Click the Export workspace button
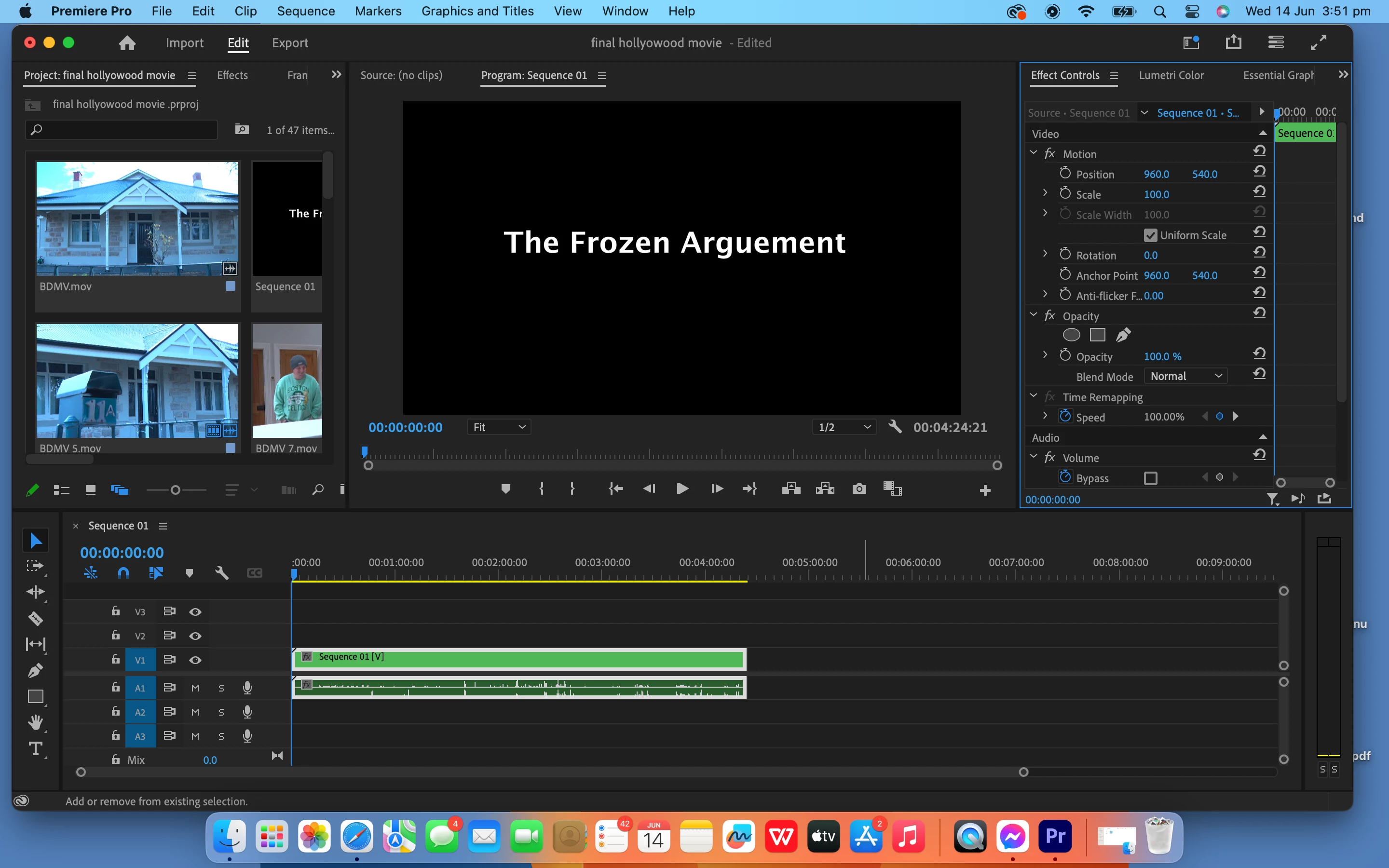The width and height of the screenshot is (1389, 868). pos(290,43)
